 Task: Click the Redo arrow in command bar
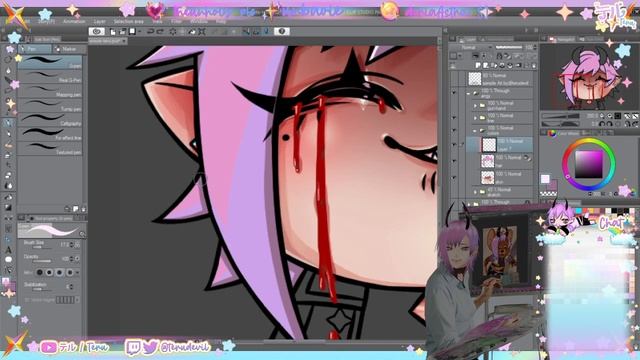pos(160,31)
